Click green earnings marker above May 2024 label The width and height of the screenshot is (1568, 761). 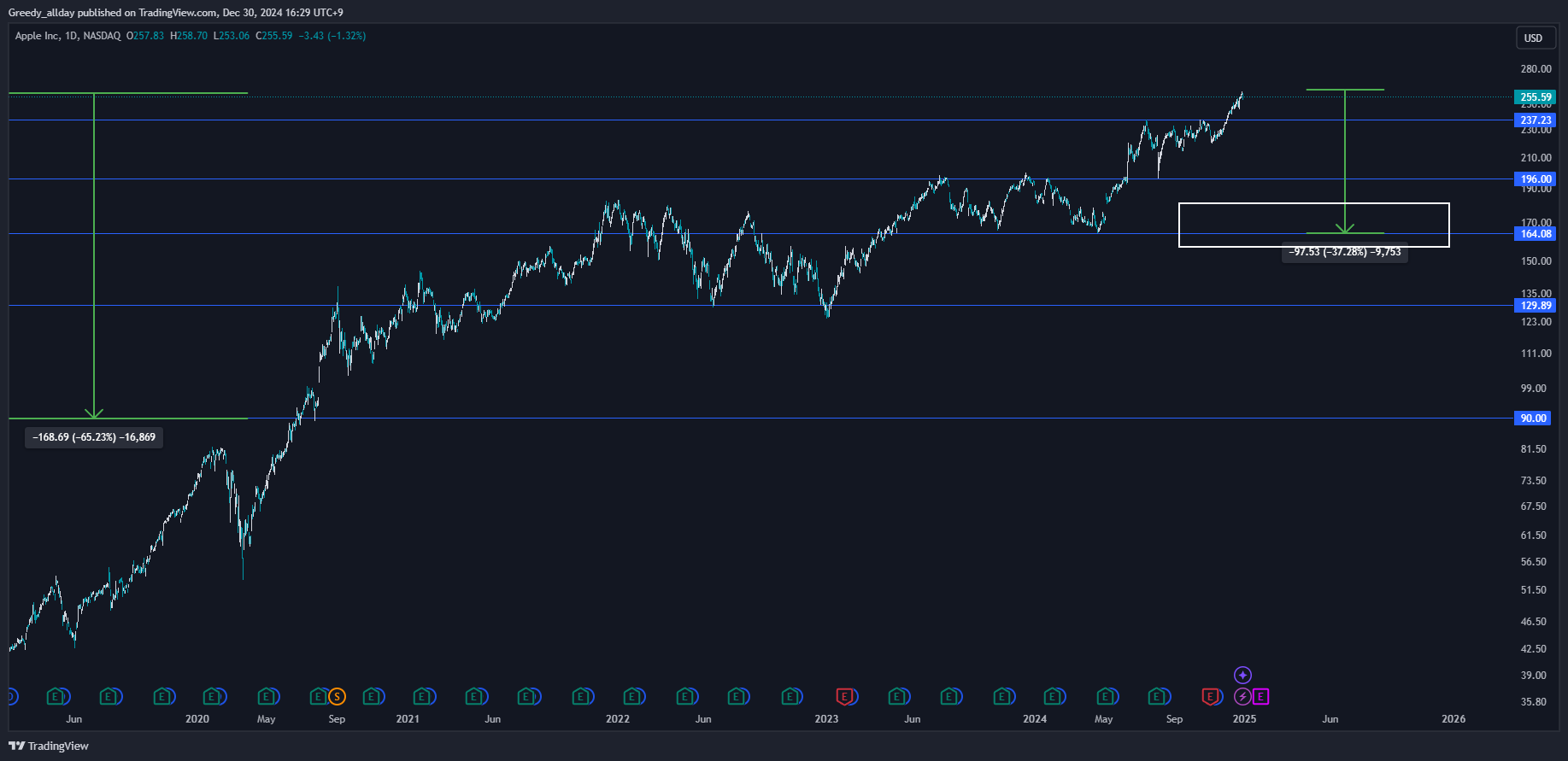pos(1106,697)
